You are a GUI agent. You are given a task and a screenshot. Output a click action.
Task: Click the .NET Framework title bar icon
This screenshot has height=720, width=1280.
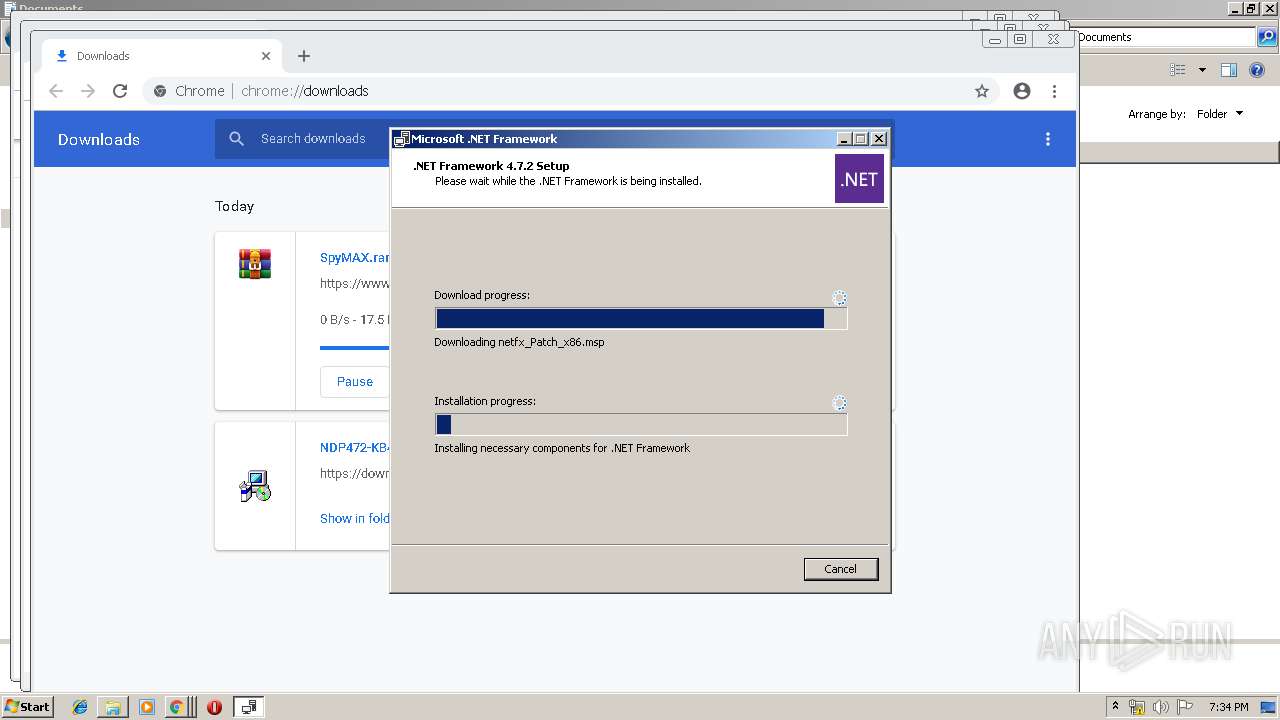click(x=402, y=139)
